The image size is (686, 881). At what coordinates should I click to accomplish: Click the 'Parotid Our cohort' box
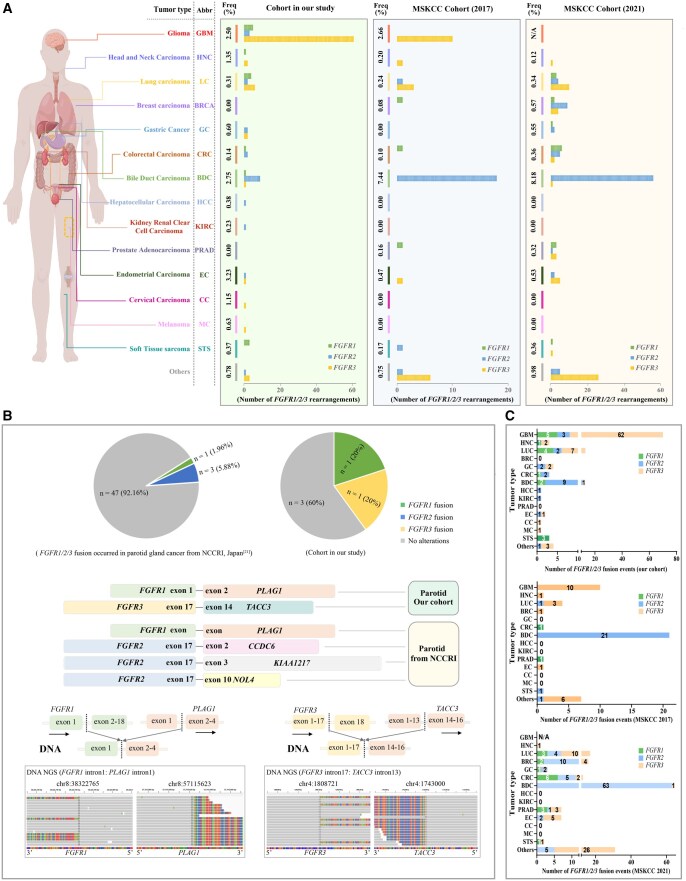(433, 597)
